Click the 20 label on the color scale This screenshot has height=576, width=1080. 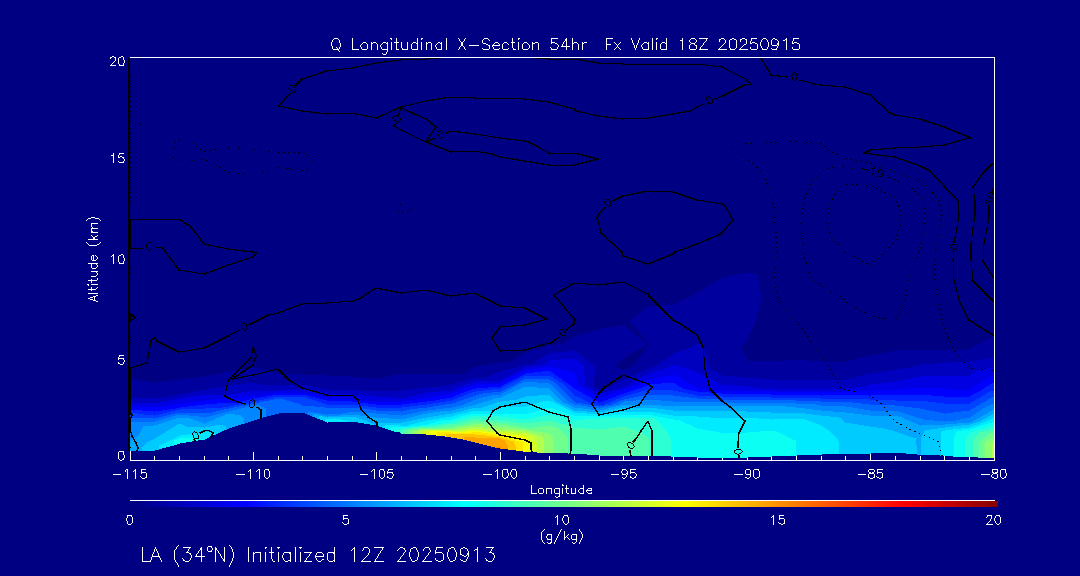(994, 520)
